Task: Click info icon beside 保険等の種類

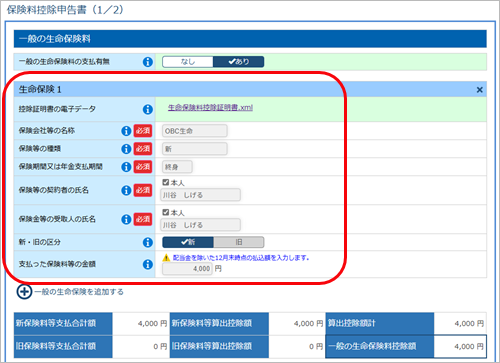Action: point(126,149)
